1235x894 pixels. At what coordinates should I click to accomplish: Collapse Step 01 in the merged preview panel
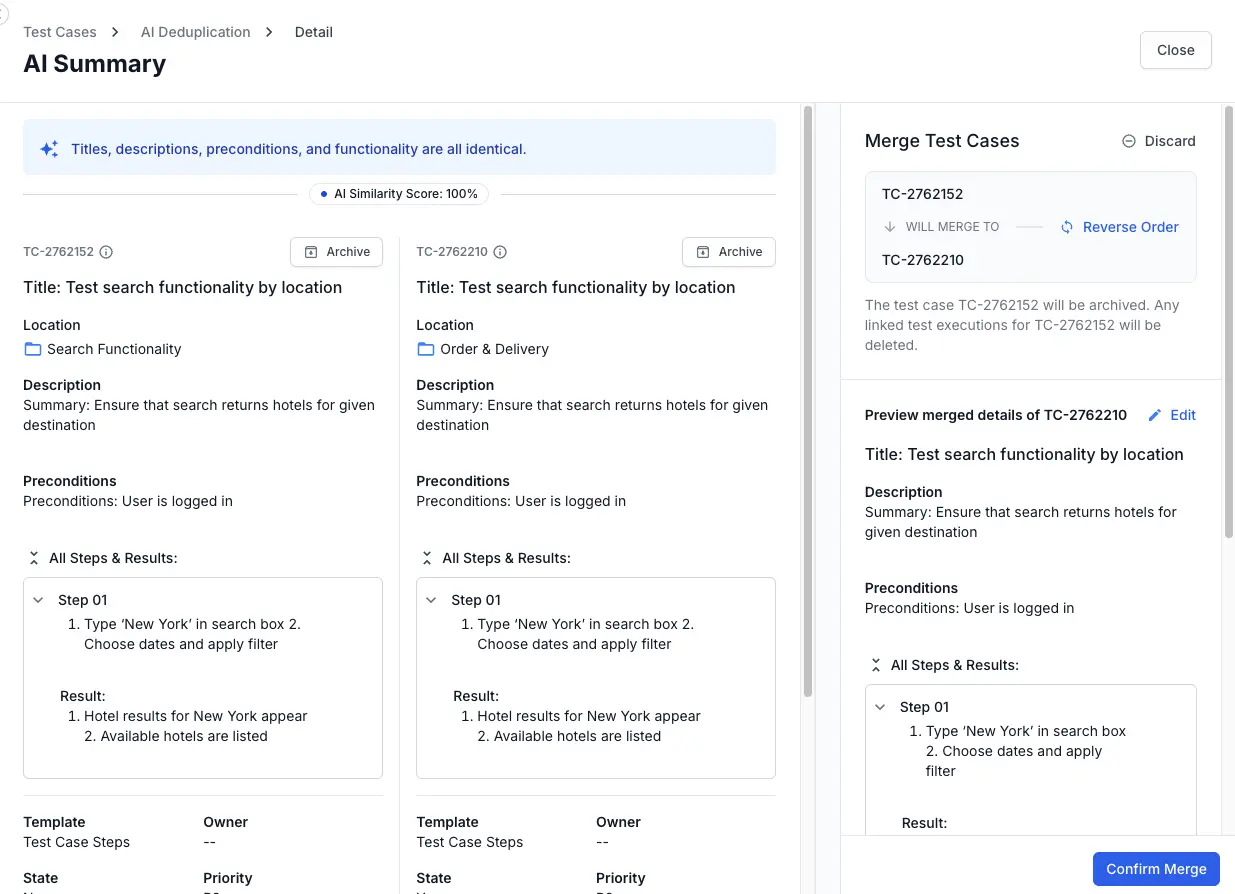(x=879, y=706)
